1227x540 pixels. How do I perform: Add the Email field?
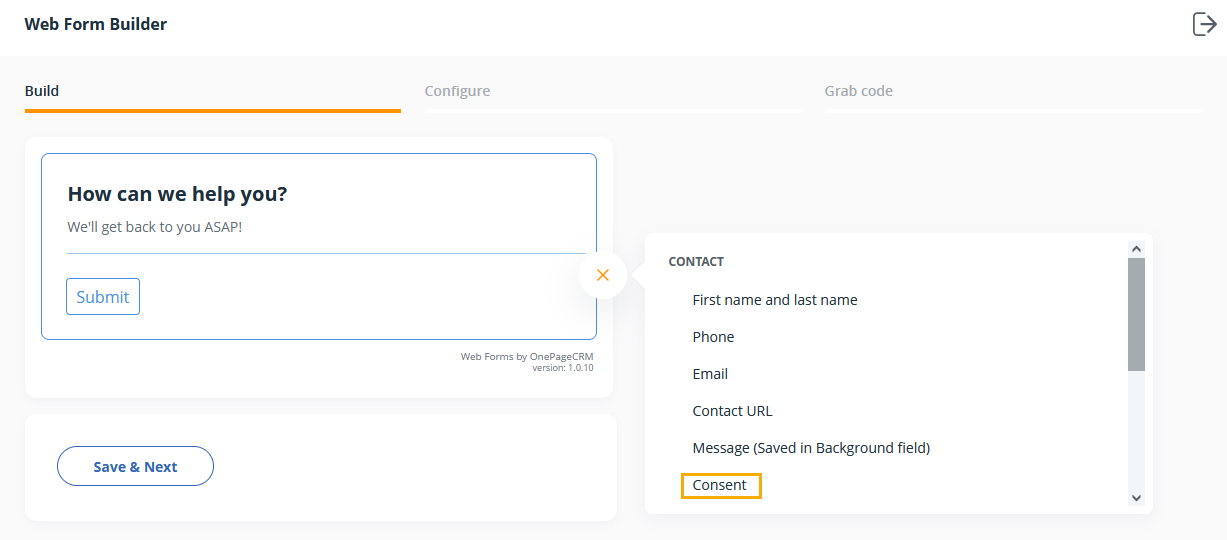(x=710, y=374)
